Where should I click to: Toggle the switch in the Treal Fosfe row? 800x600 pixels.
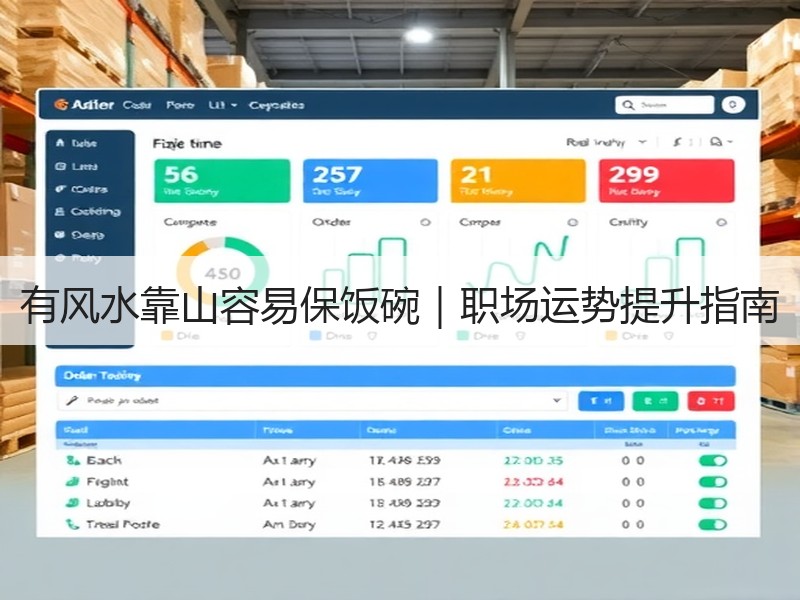coord(713,524)
